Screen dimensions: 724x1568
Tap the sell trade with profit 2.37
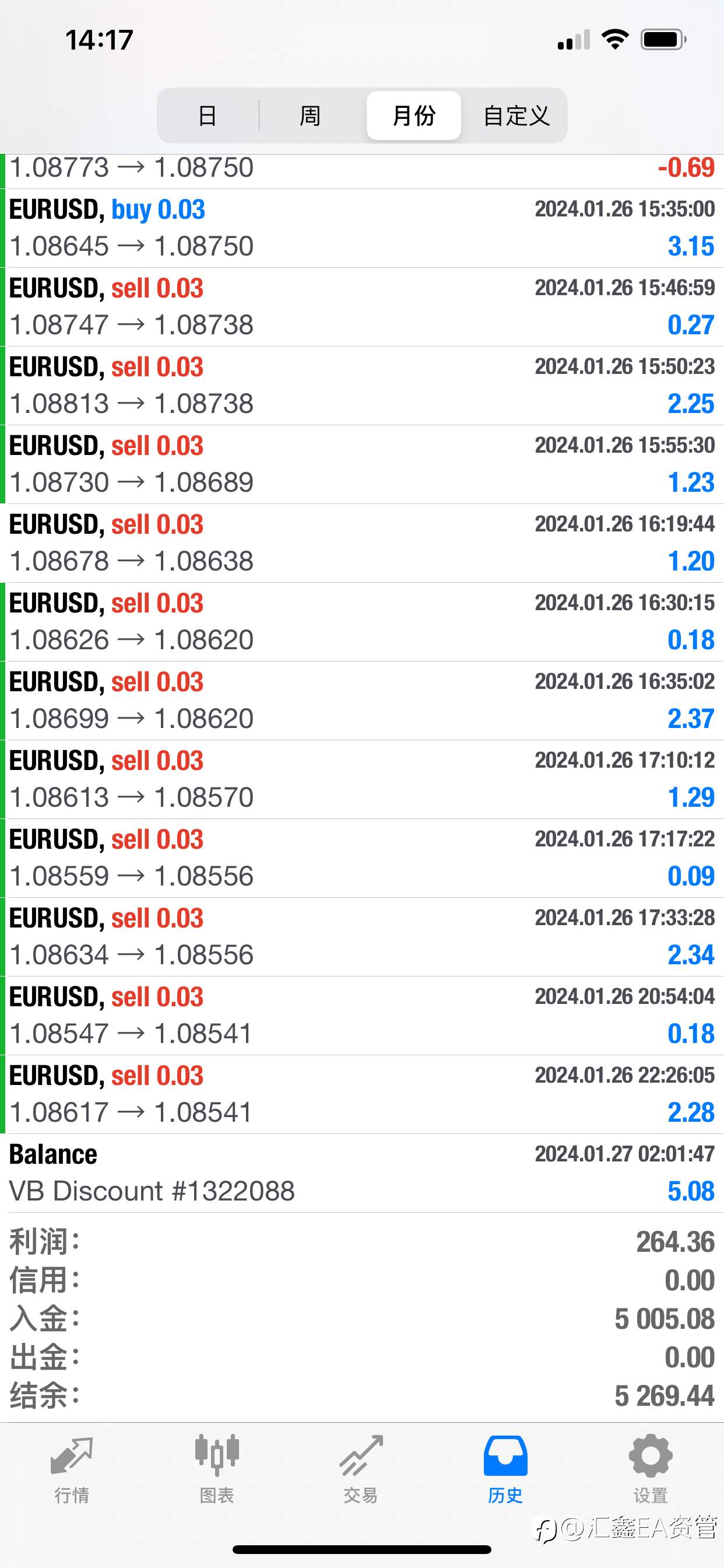[x=361, y=701]
